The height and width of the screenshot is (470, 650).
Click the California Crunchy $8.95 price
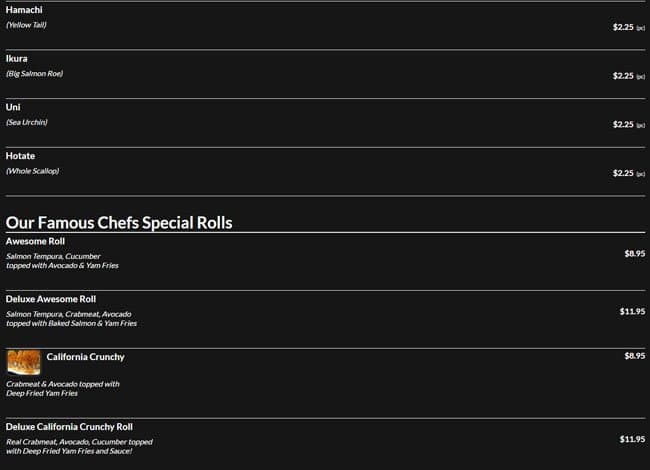point(634,356)
